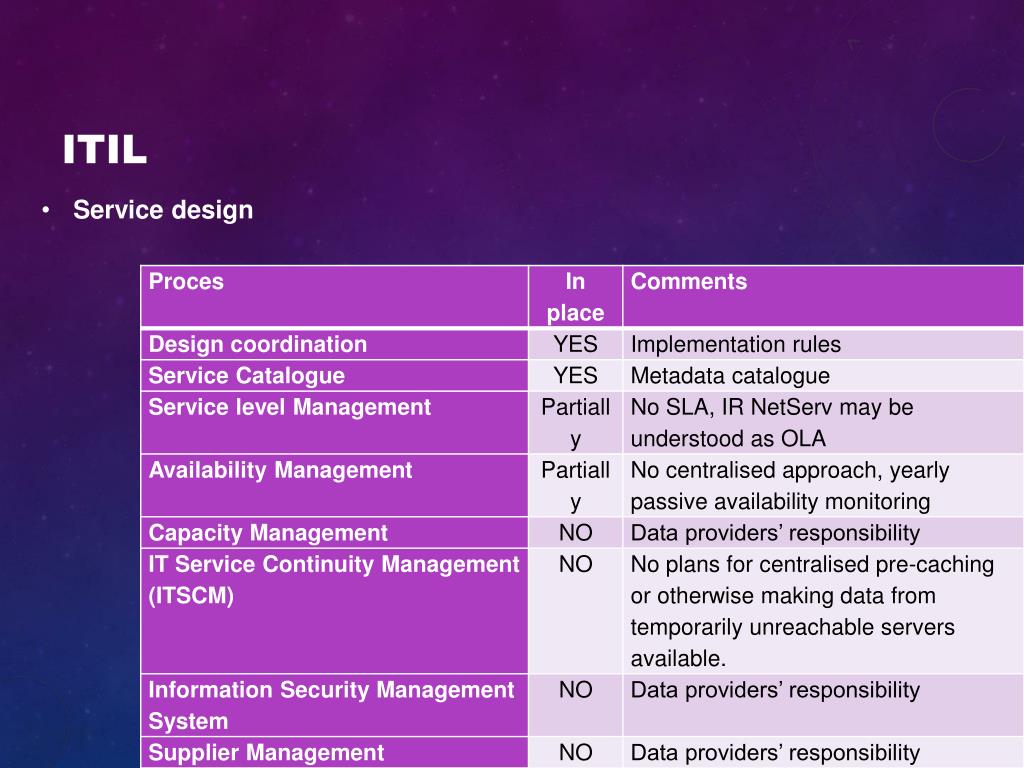Screen dimensions: 1024x768
Task: Click the Comments column header
Action: [823, 296]
